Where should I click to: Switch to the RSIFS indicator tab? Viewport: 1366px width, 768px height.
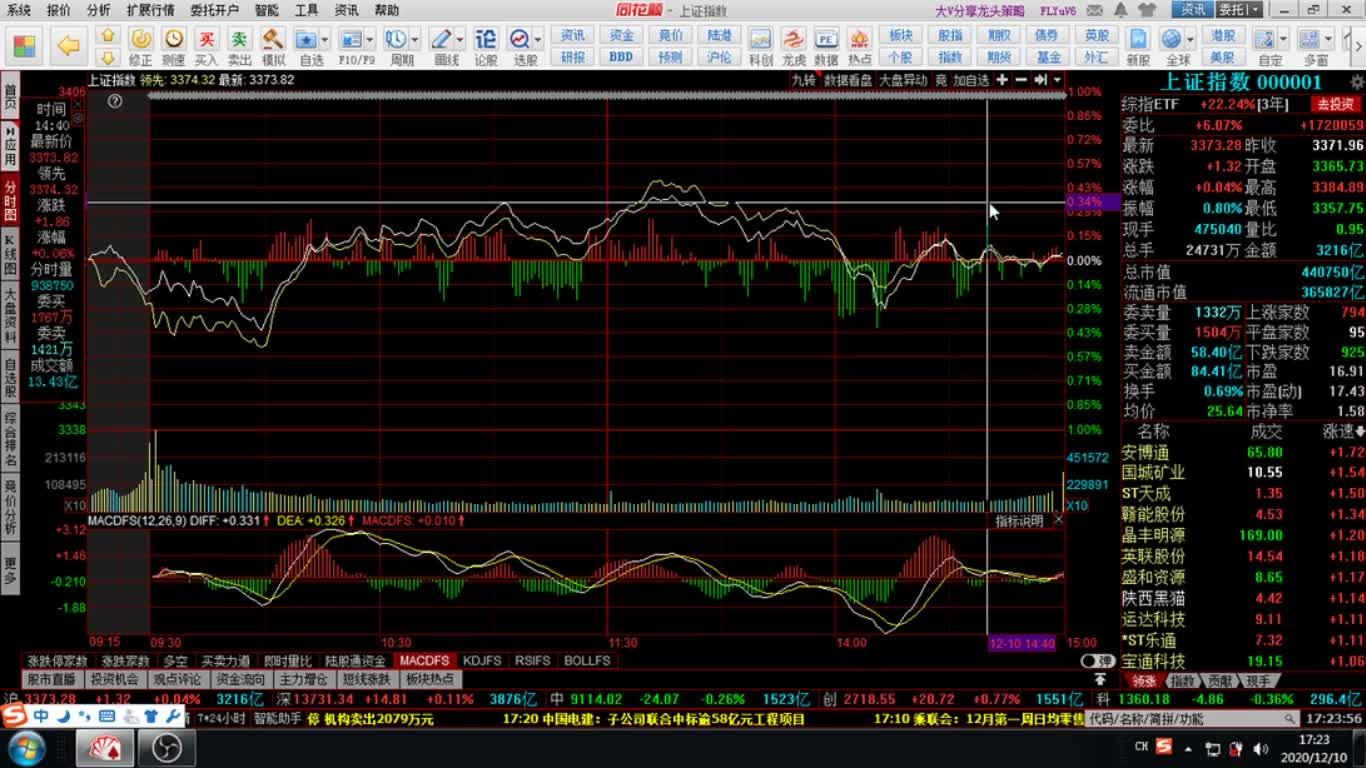click(533, 661)
